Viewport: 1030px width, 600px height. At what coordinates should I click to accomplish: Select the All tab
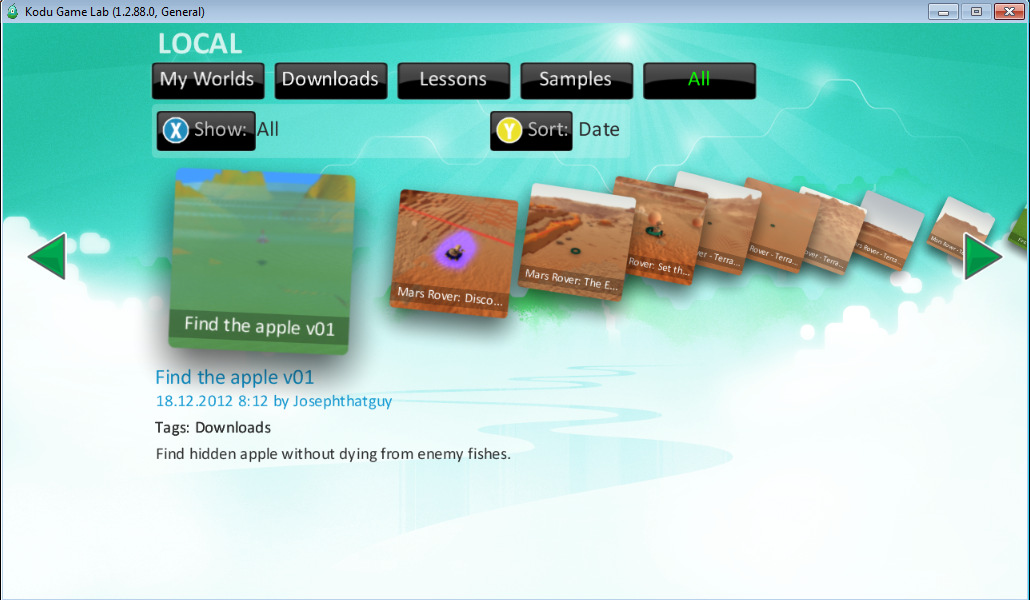point(699,80)
